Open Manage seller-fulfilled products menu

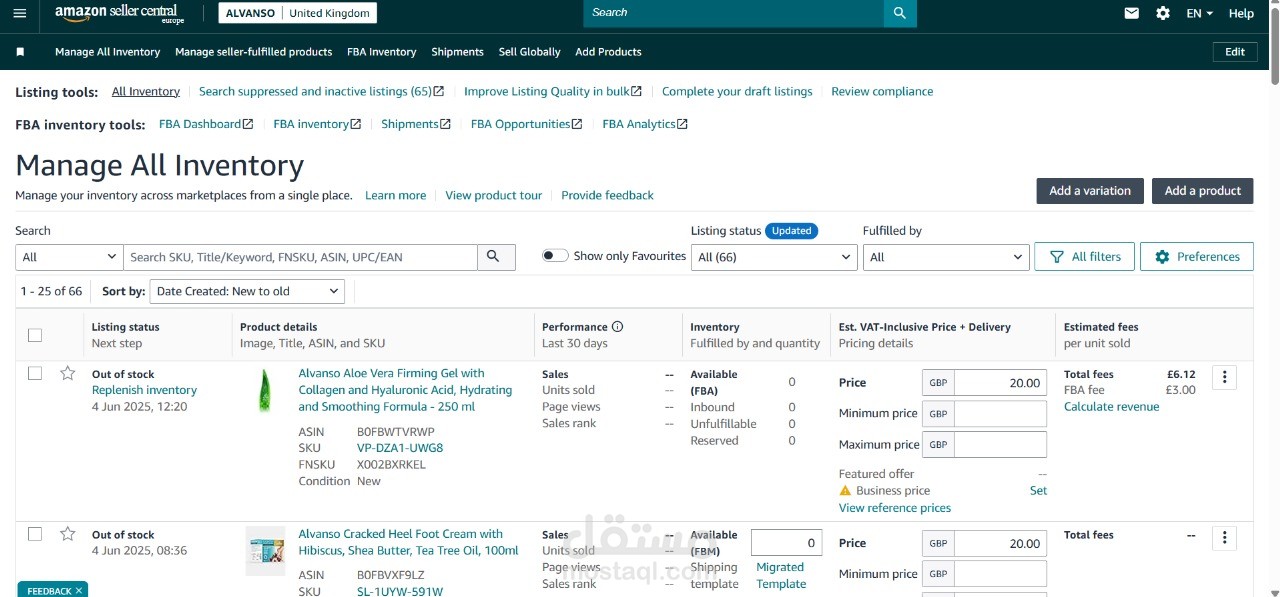[x=253, y=52]
